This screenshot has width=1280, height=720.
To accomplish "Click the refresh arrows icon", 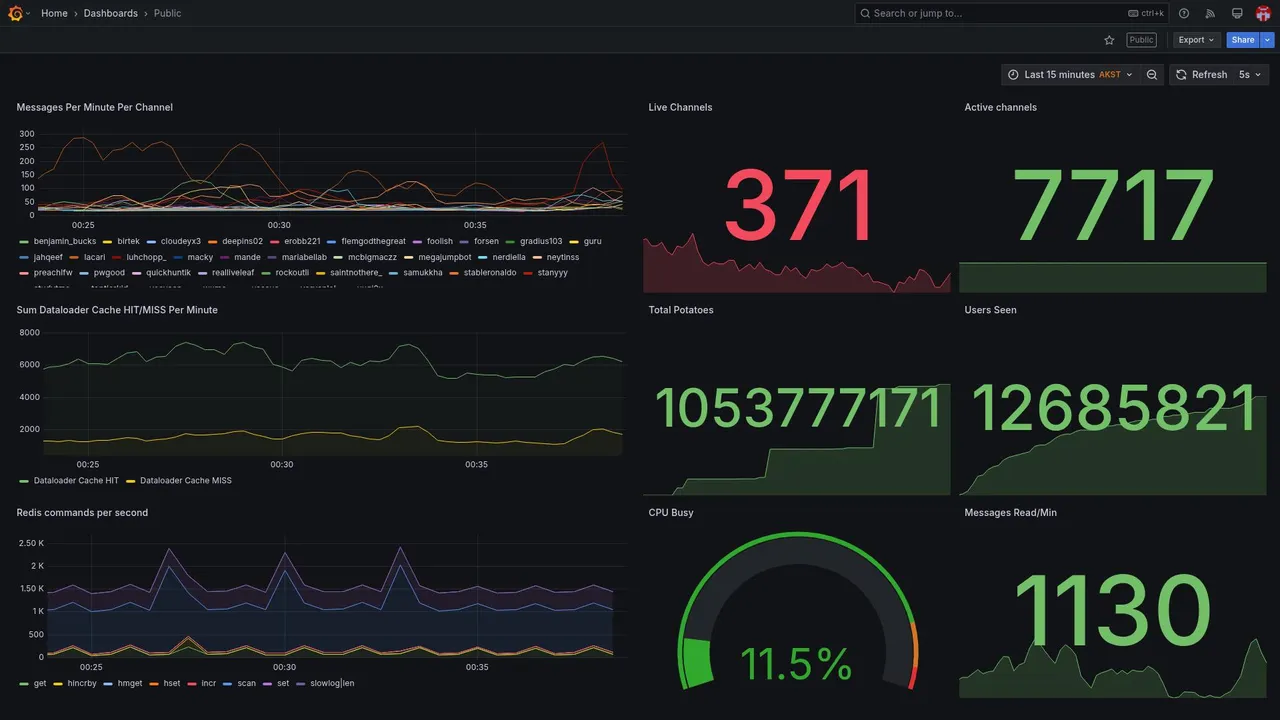I will [1181, 75].
